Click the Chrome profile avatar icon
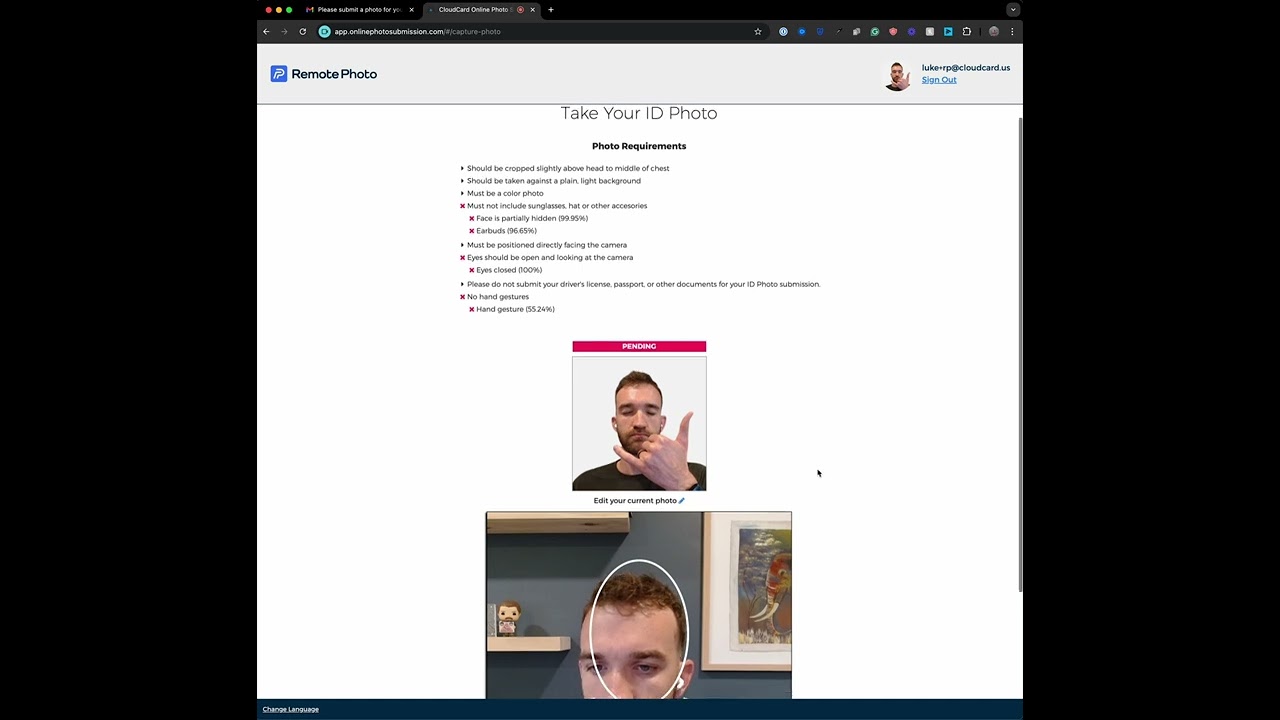The image size is (1280, 720). (x=994, y=32)
